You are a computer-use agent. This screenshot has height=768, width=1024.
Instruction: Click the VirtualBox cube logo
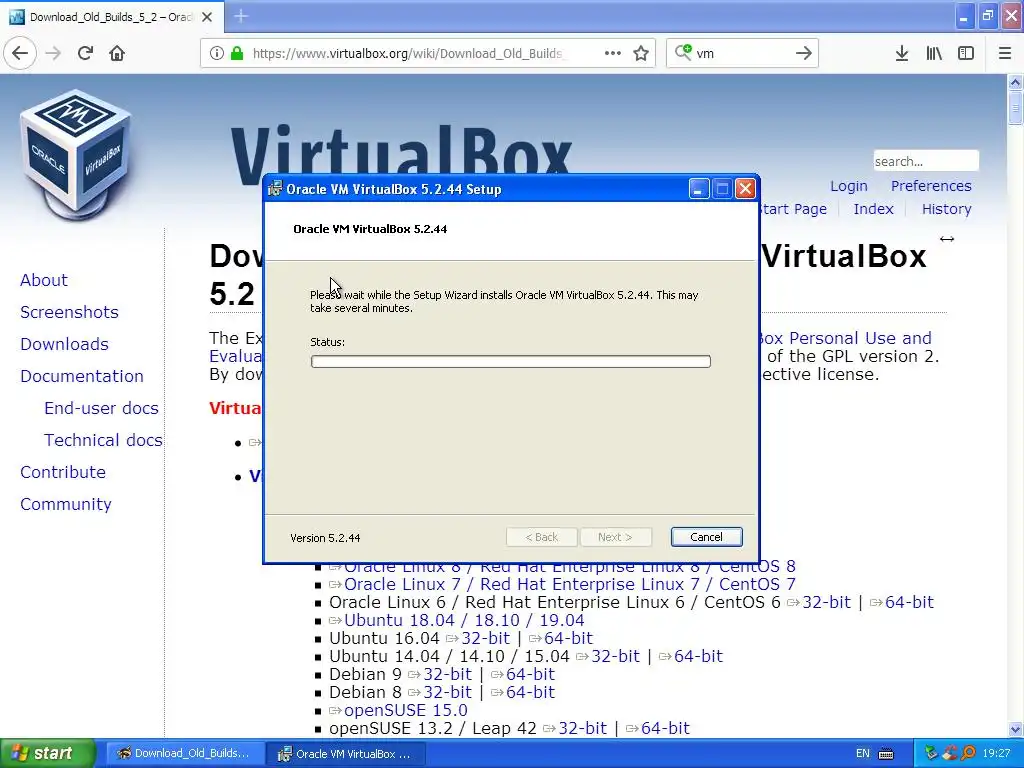(76, 154)
